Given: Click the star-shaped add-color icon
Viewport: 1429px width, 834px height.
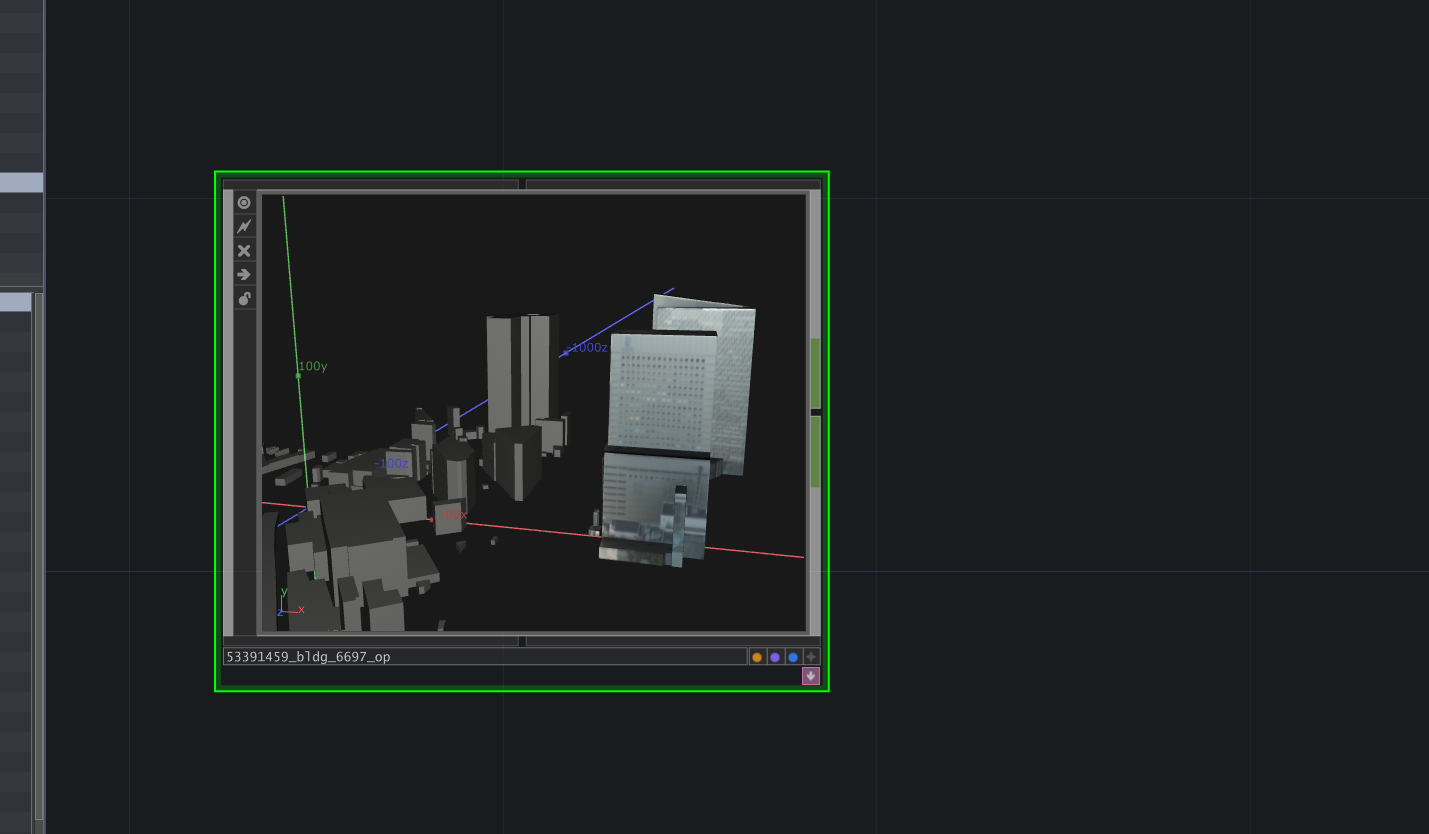Looking at the screenshot, I should click(x=811, y=656).
